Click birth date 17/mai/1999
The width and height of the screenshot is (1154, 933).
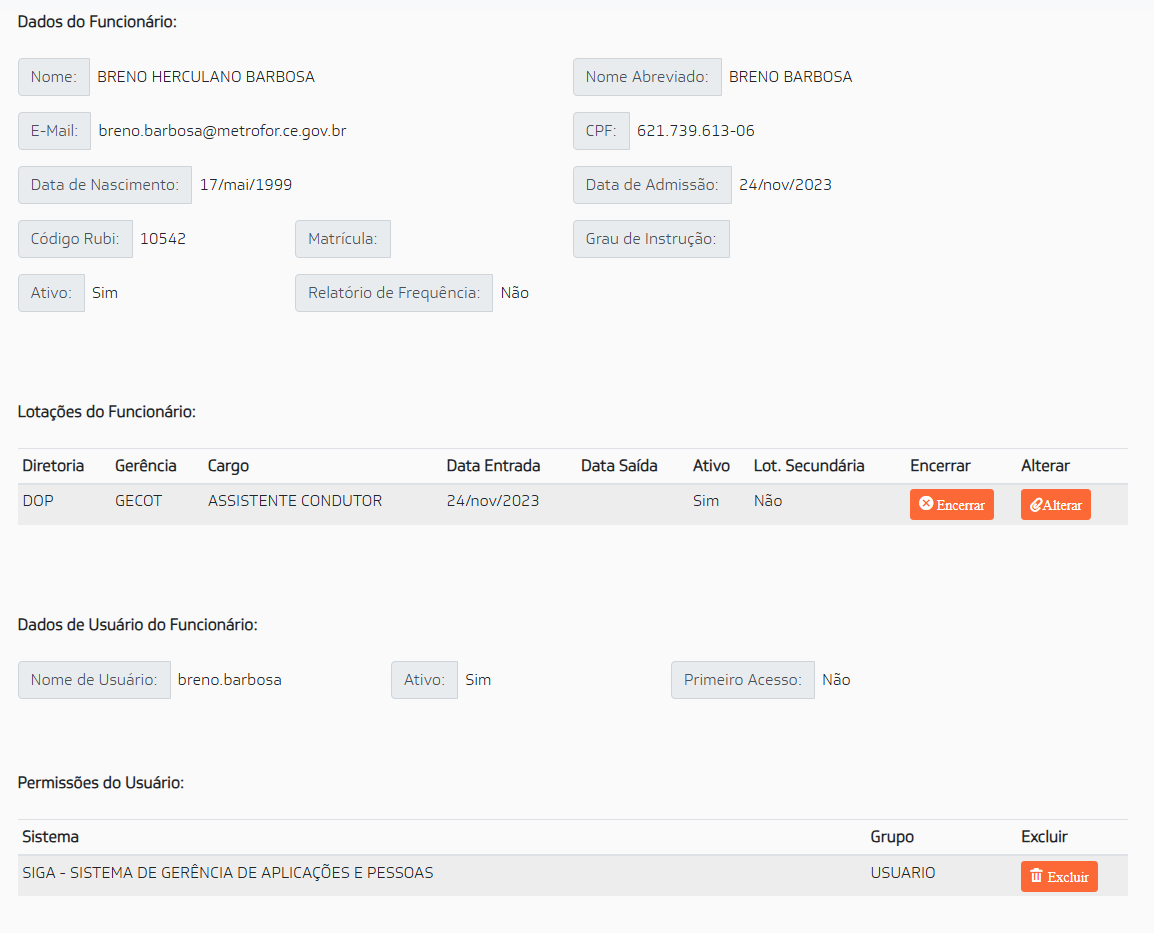click(246, 185)
